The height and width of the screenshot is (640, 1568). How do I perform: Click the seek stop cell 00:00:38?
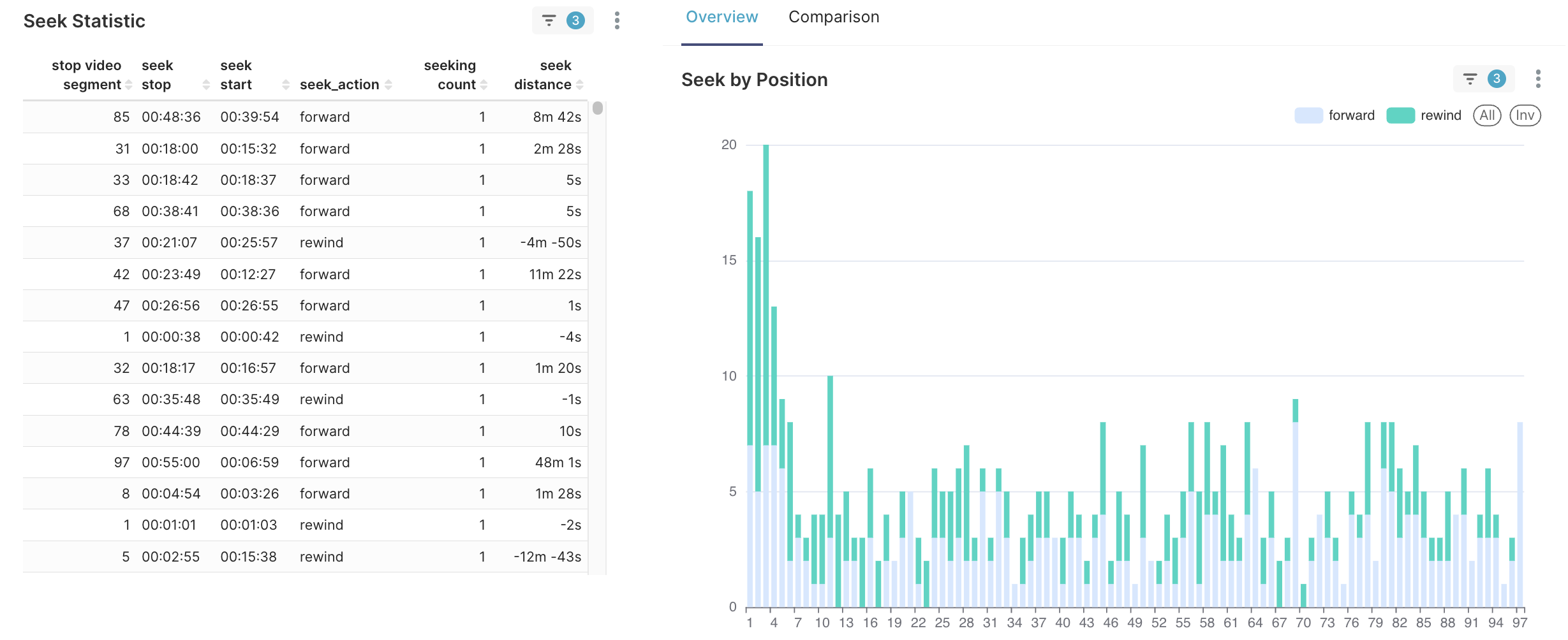[171, 337]
